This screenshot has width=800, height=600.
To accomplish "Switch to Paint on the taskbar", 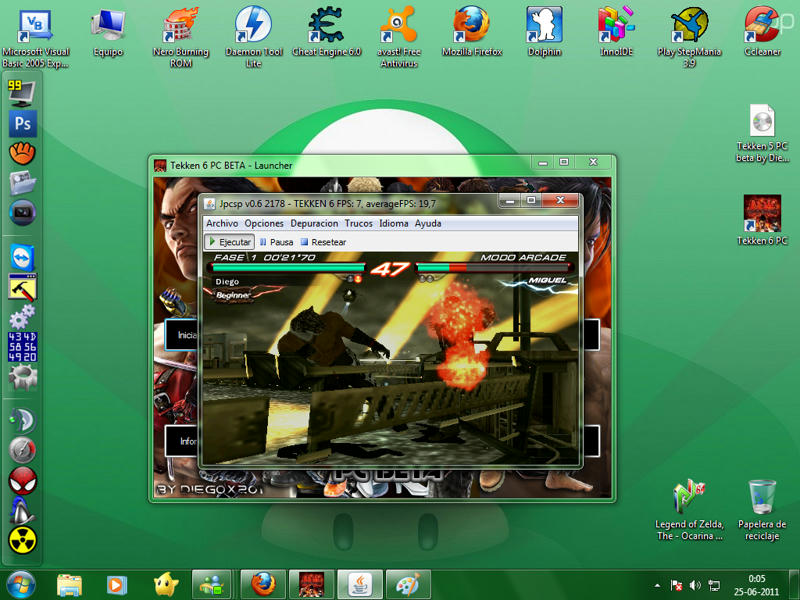I will tap(408, 585).
